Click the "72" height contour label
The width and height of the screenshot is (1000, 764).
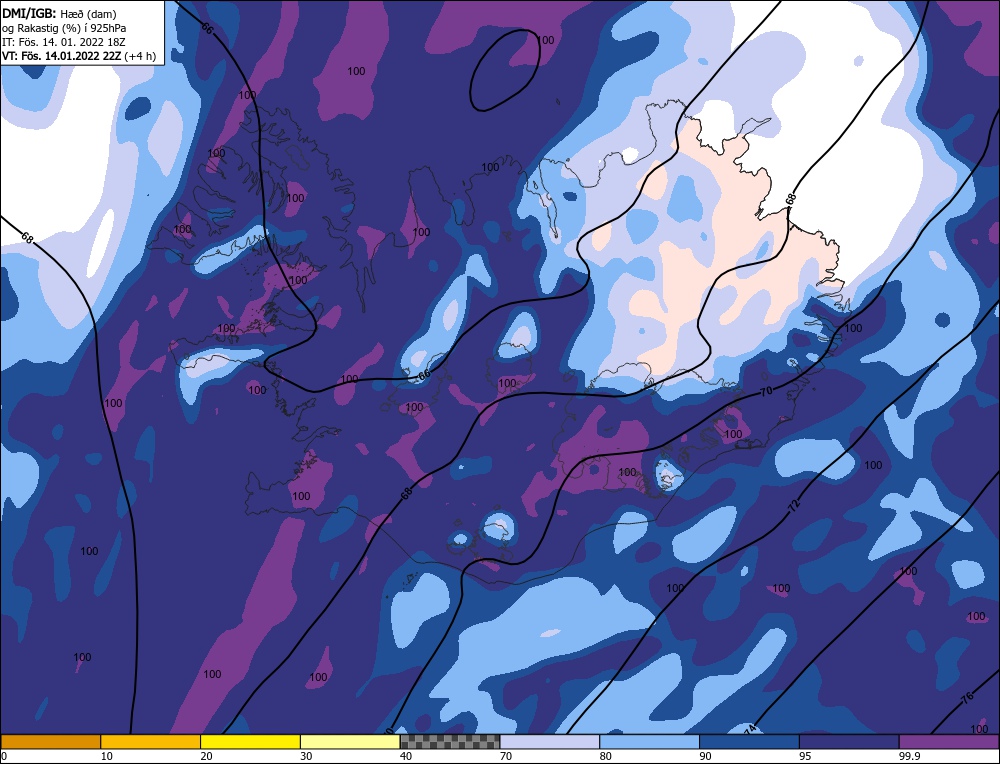793,507
